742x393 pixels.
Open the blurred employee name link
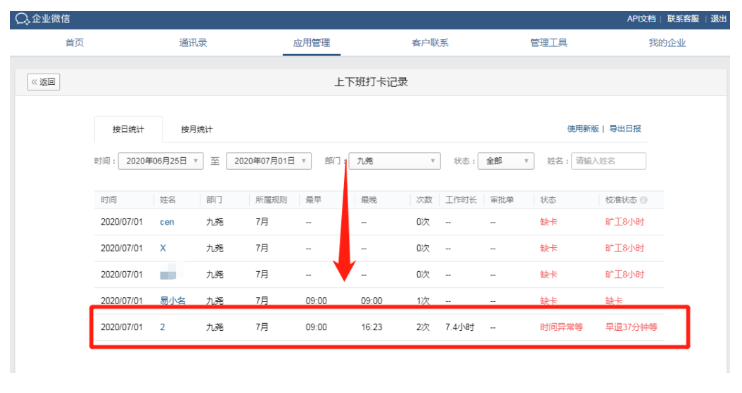click(168, 274)
